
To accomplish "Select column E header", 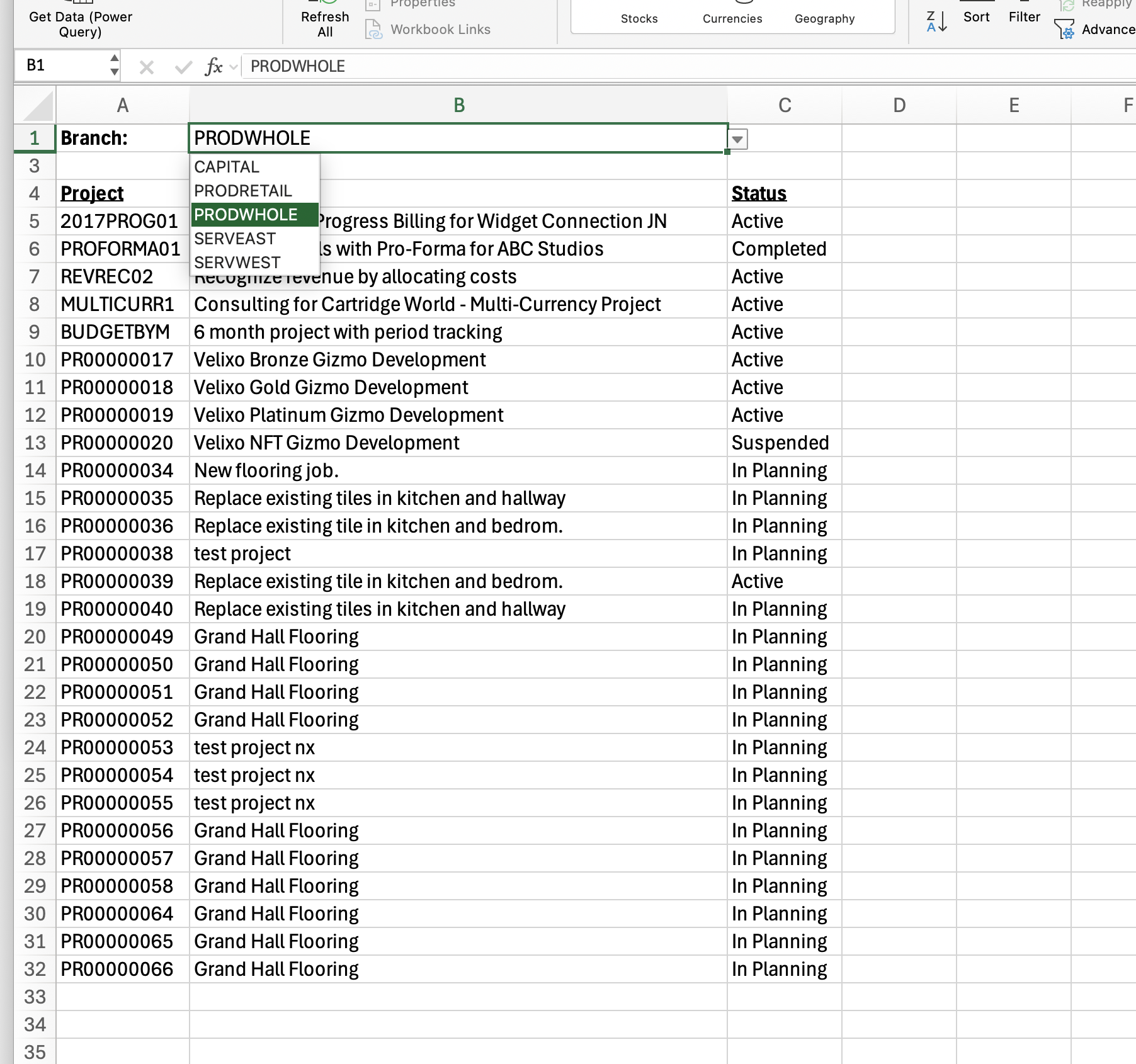I will [x=1014, y=105].
